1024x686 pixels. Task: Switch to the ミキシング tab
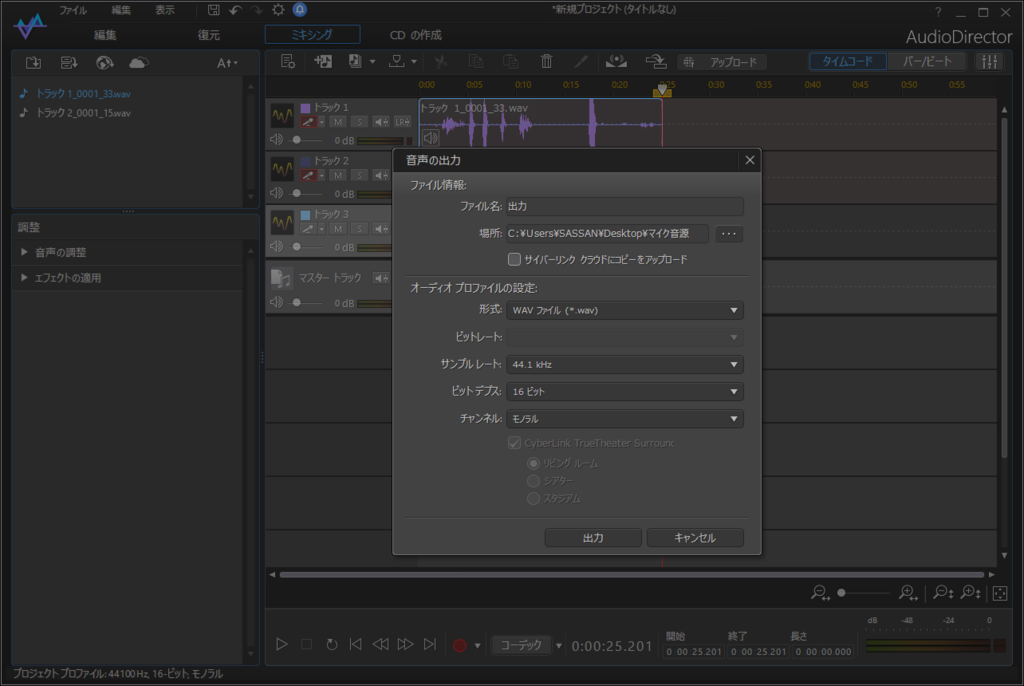(x=312, y=35)
